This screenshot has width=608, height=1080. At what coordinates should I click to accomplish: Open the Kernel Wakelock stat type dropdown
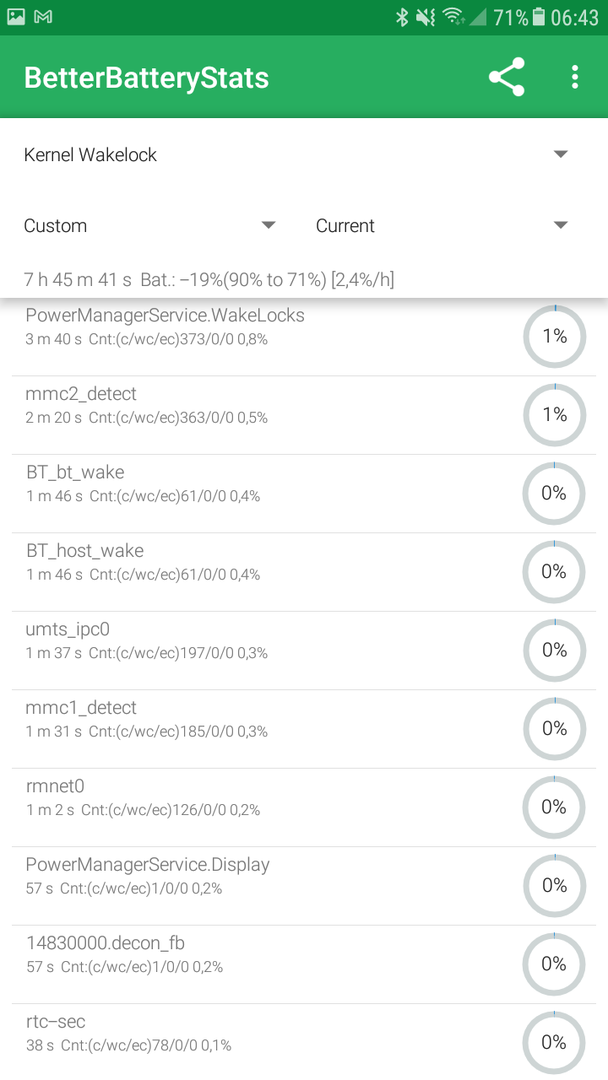click(x=297, y=154)
